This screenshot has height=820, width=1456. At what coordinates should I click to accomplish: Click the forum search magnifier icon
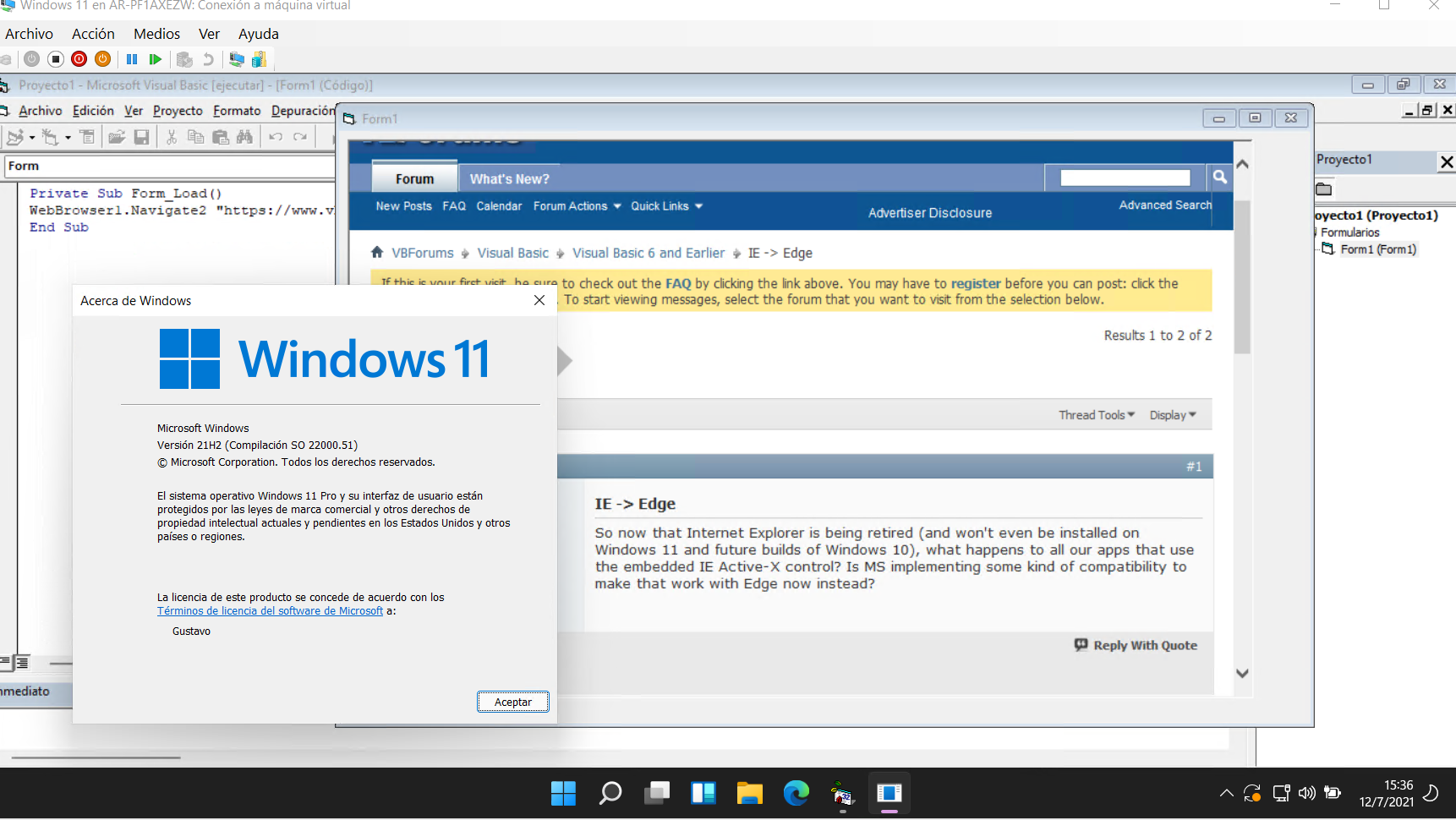[1219, 177]
